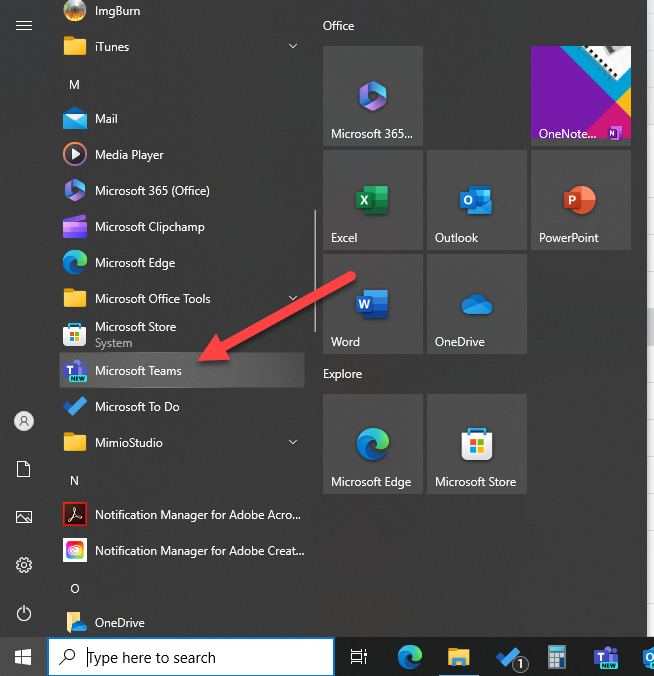
Task: Open Media Player from the app list
Action: point(129,155)
